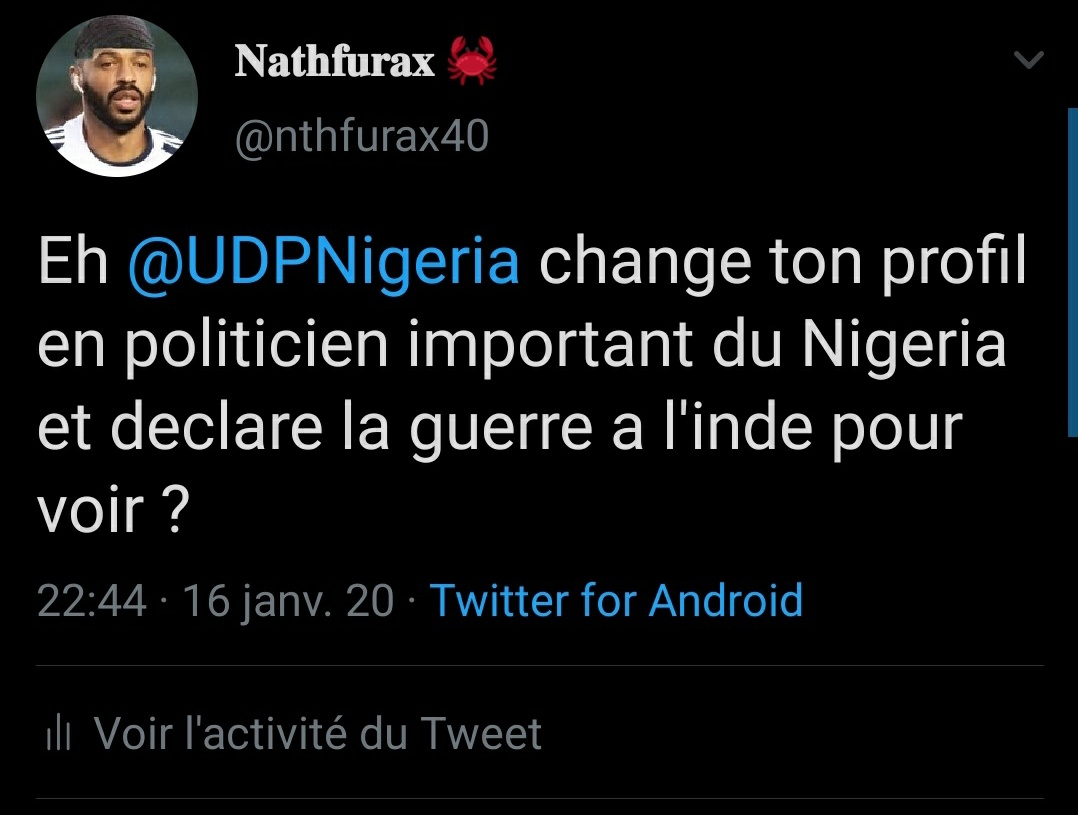Click "Eh" at the tweet's start

pyautogui.click(x=73, y=263)
